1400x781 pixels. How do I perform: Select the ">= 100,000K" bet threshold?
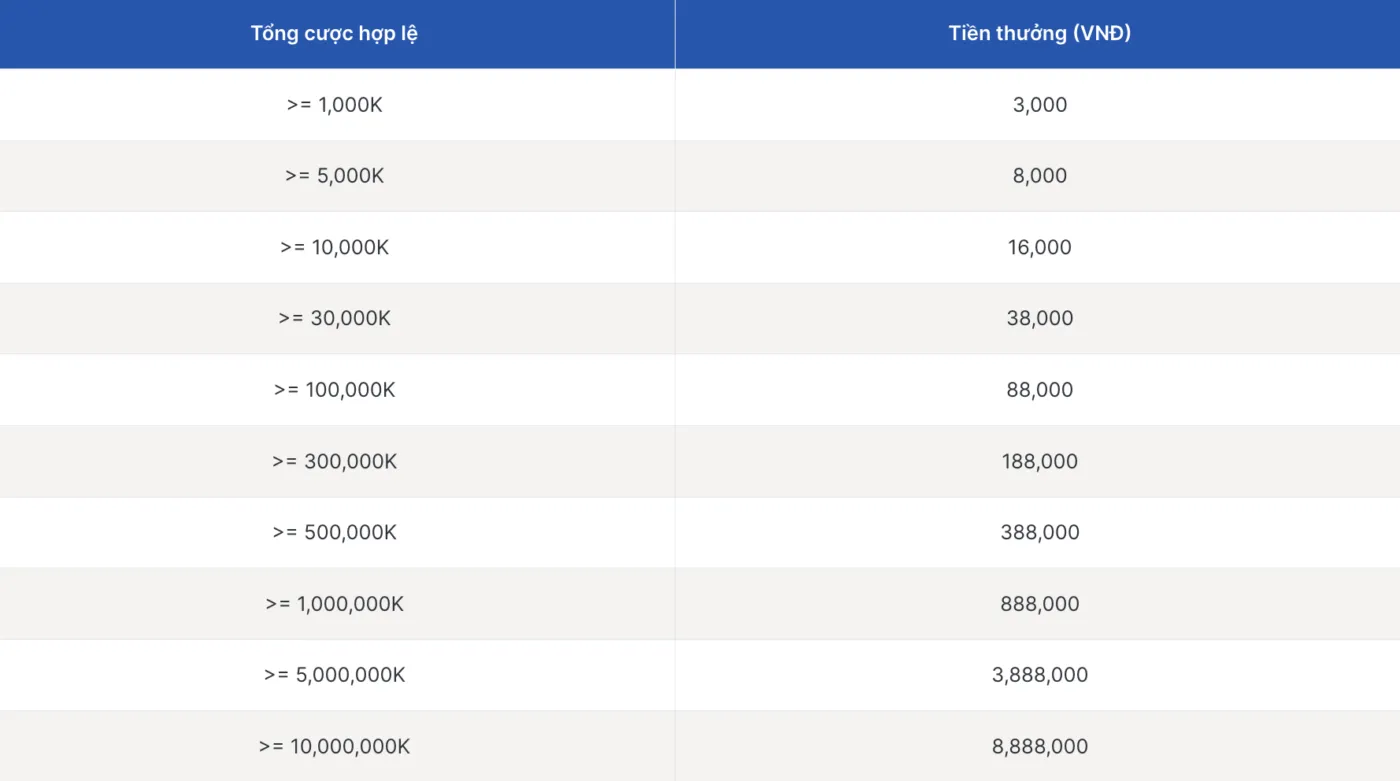pos(334,390)
